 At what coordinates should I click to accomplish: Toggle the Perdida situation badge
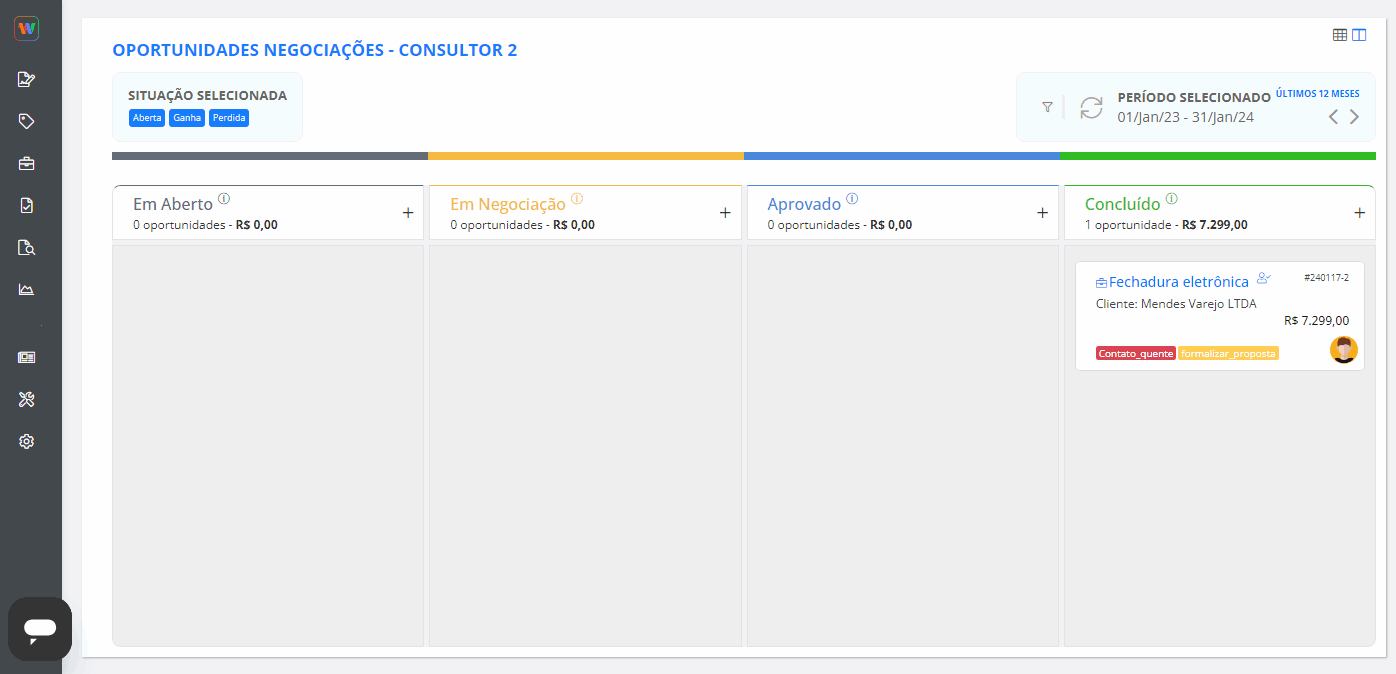pyautogui.click(x=229, y=118)
